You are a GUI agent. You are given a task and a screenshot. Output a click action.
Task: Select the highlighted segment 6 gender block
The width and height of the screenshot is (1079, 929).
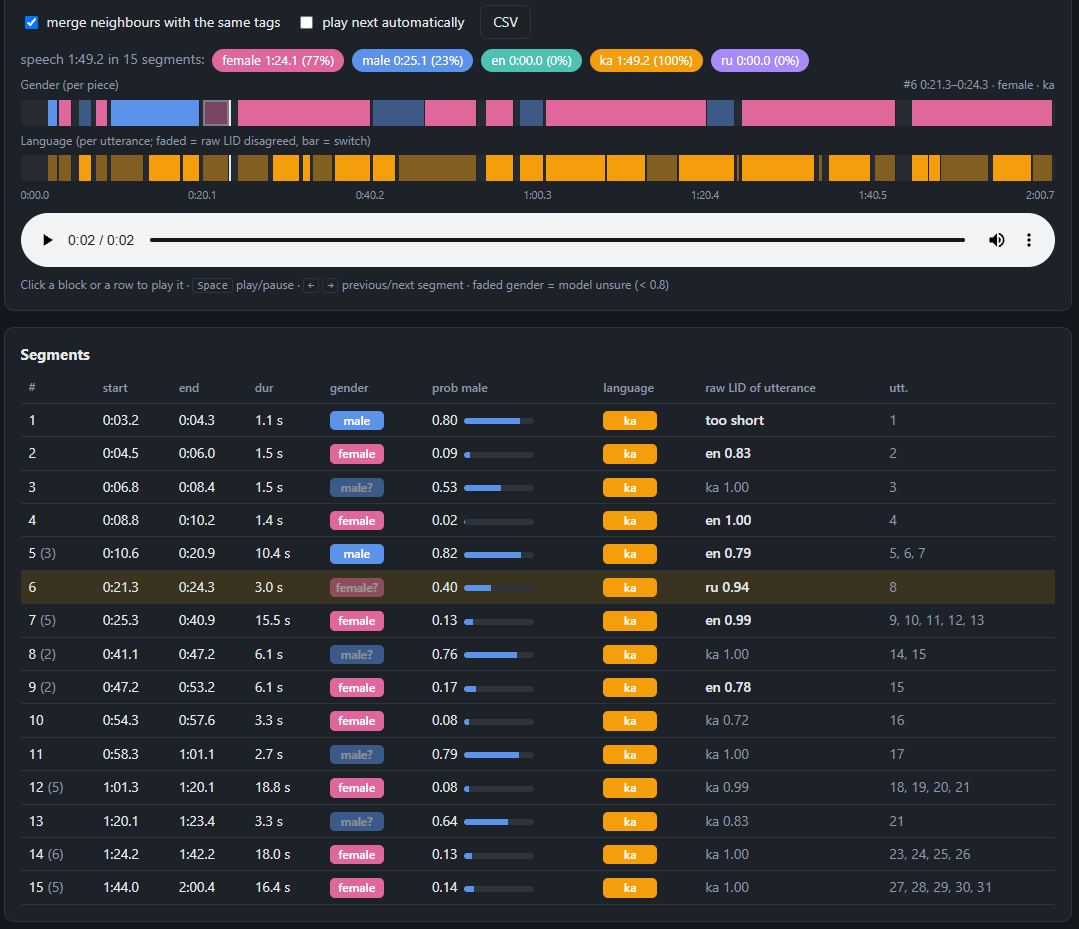click(x=216, y=113)
